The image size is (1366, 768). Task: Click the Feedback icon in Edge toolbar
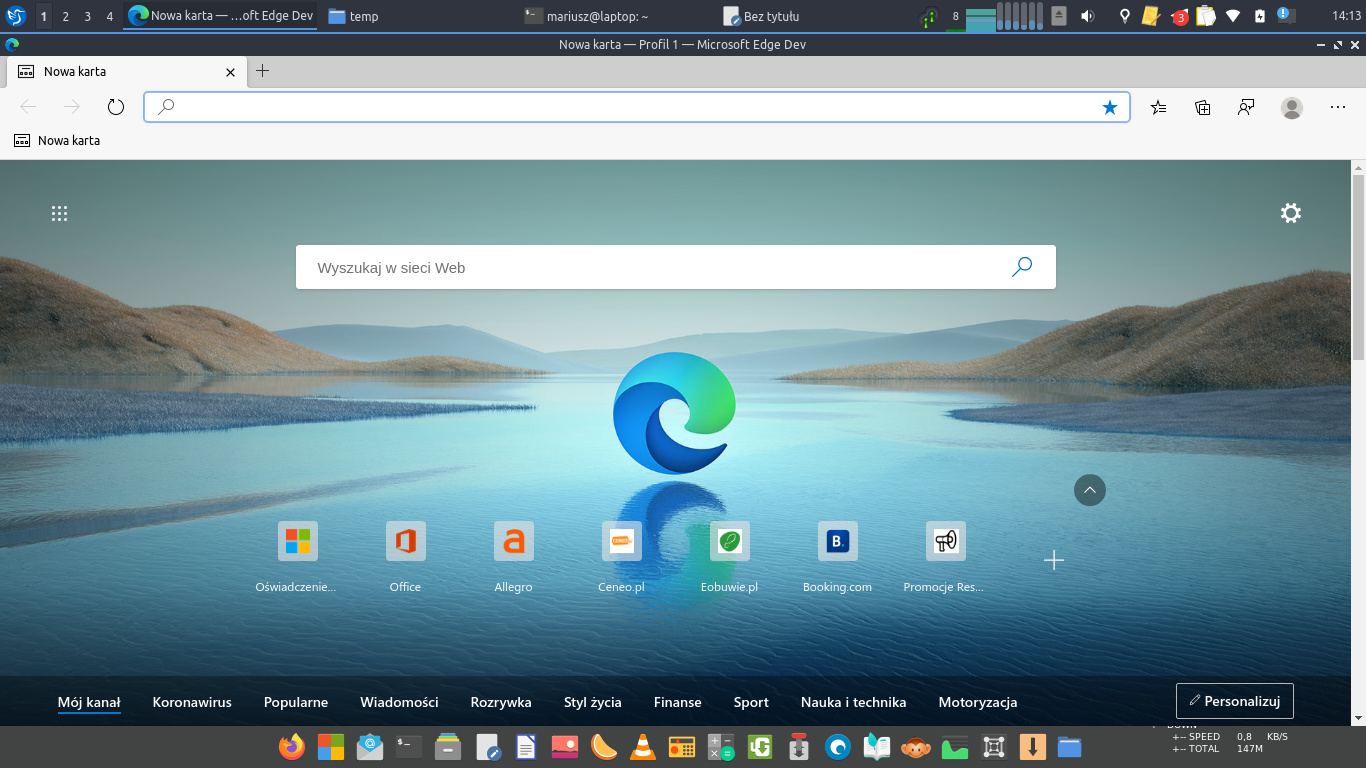(1246, 107)
